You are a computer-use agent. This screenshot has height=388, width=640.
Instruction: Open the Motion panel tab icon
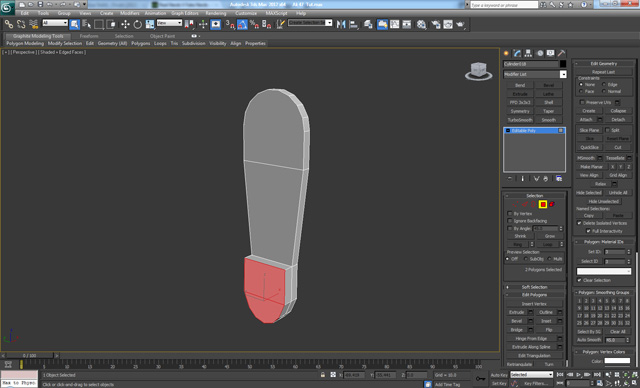click(x=540, y=53)
